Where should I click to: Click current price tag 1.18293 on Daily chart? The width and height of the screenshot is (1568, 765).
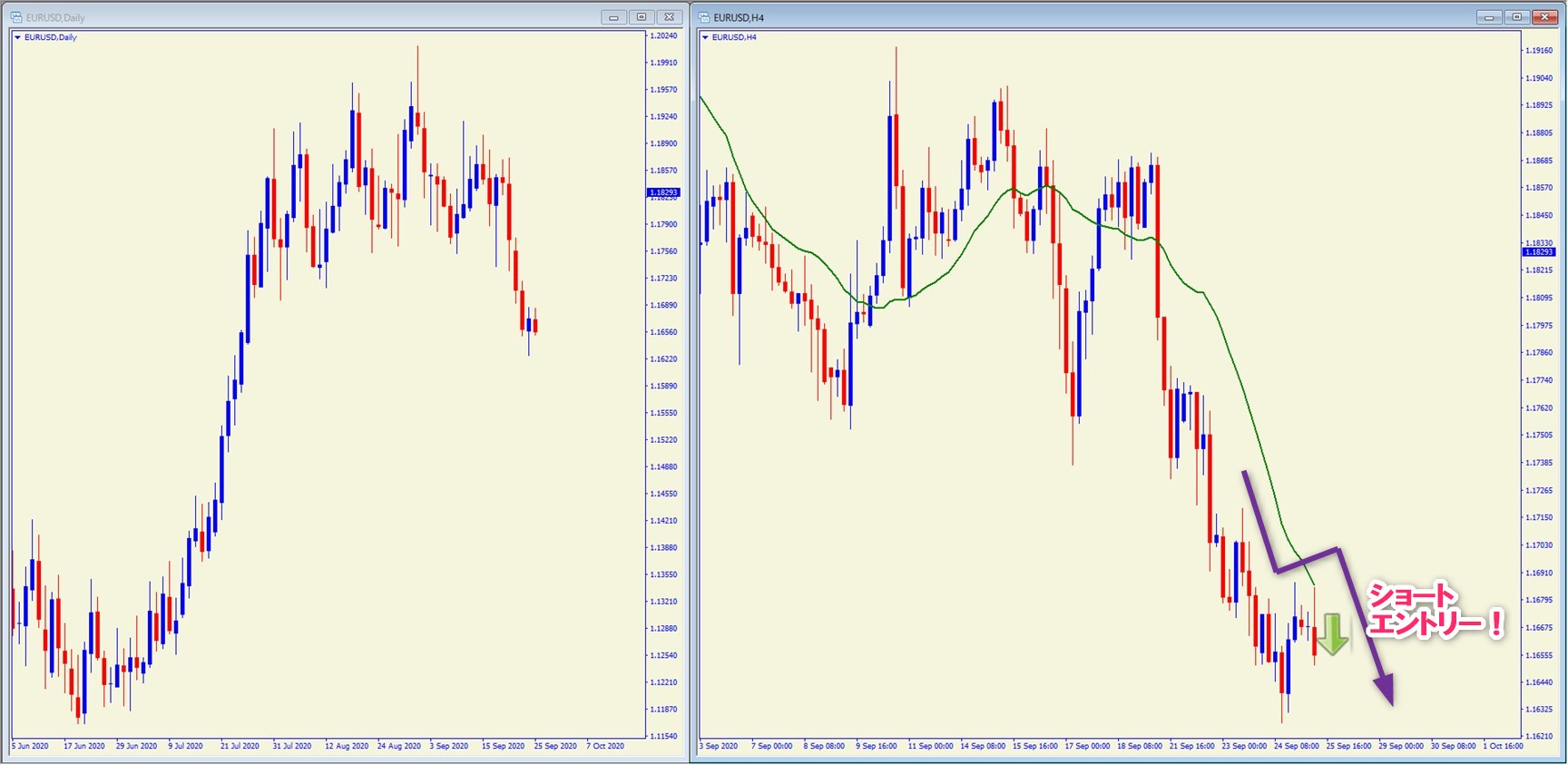pos(662,192)
